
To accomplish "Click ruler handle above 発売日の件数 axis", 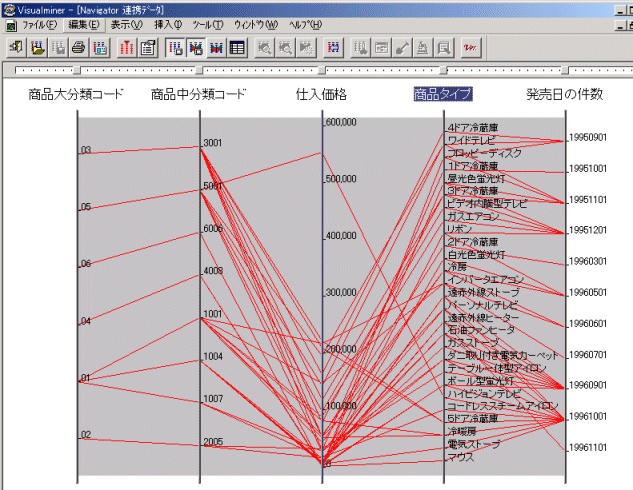I will click(x=565, y=71).
